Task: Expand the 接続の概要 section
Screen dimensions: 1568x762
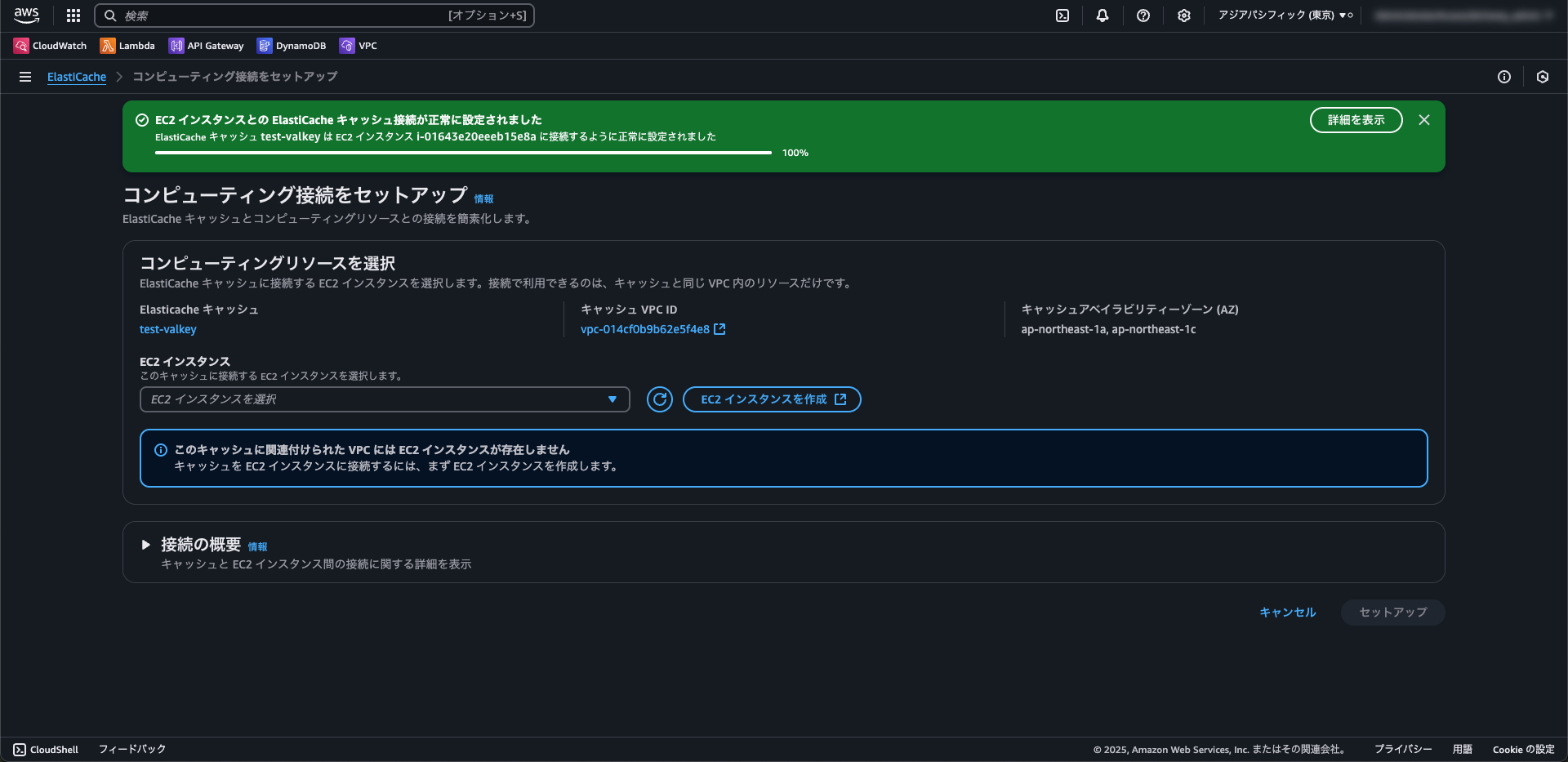Action: 145,545
